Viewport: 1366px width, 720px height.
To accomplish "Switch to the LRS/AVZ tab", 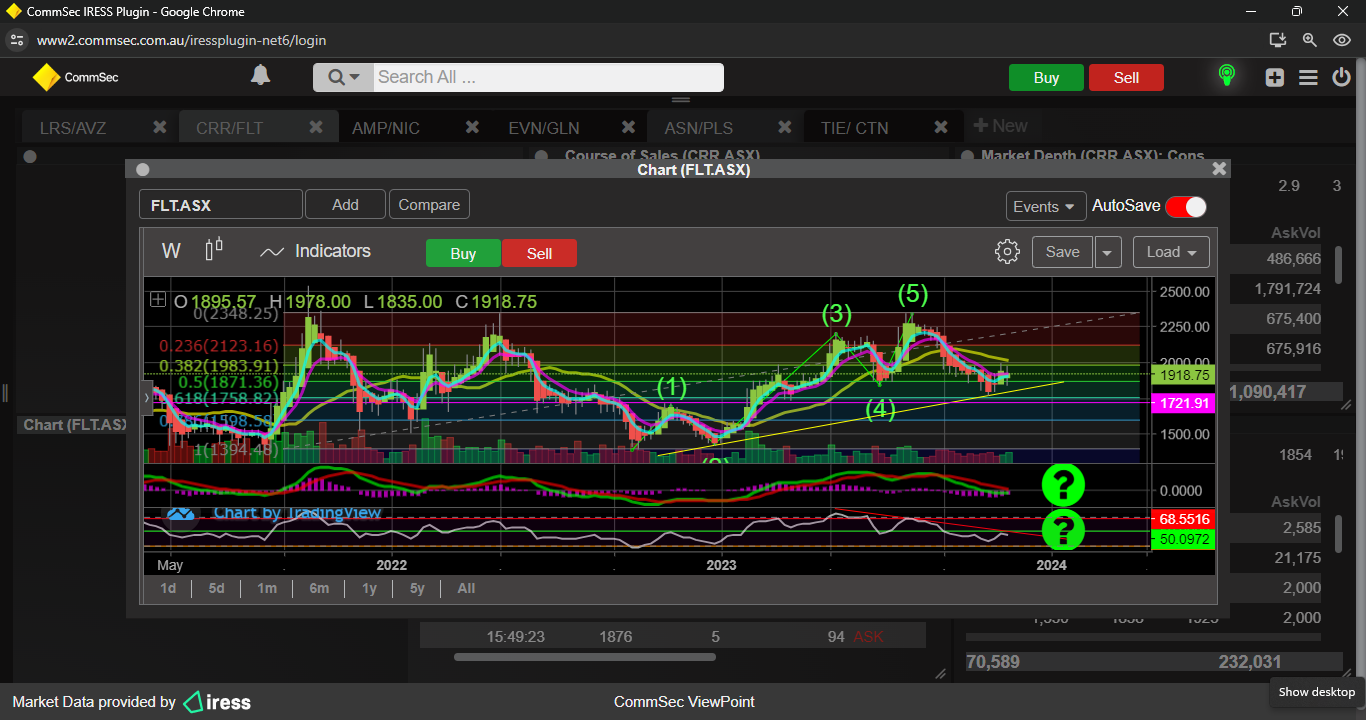I will [x=73, y=128].
